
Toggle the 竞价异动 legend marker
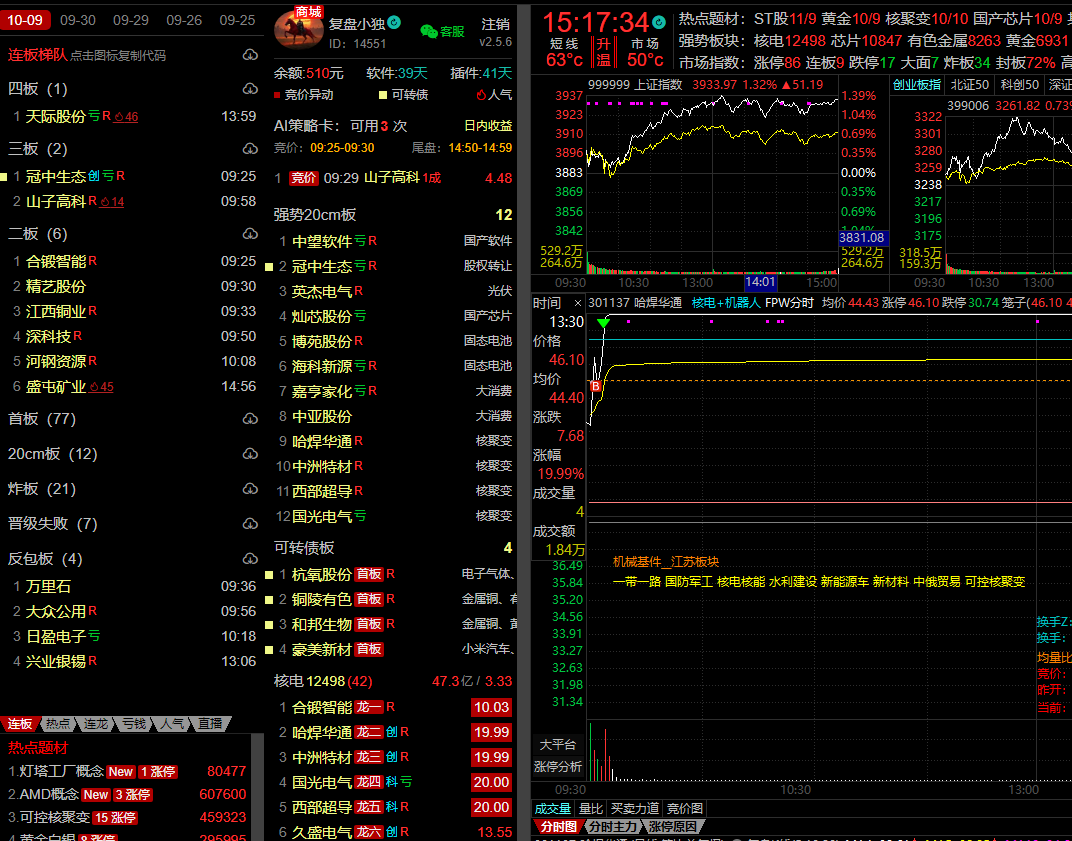point(277,95)
